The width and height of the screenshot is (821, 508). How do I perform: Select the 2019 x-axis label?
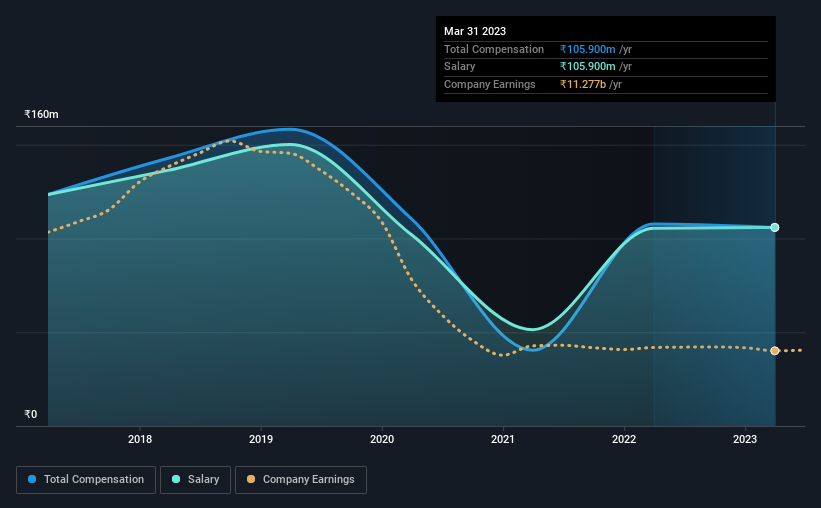coord(261,439)
